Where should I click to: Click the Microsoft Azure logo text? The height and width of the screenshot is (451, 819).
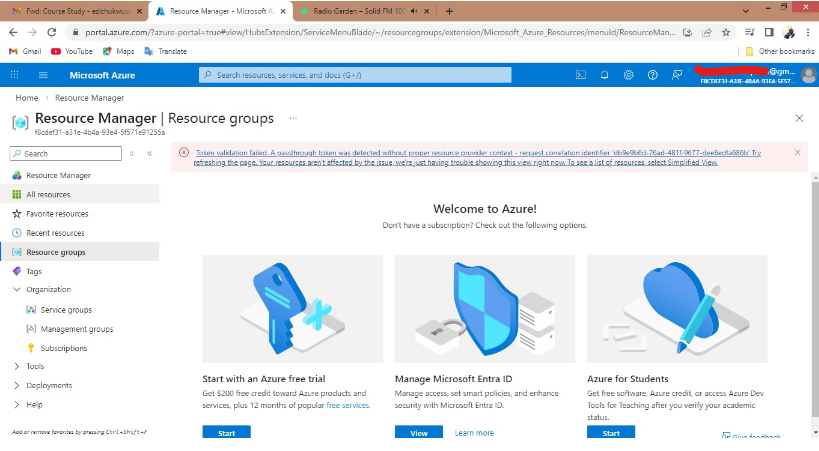(x=102, y=75)
